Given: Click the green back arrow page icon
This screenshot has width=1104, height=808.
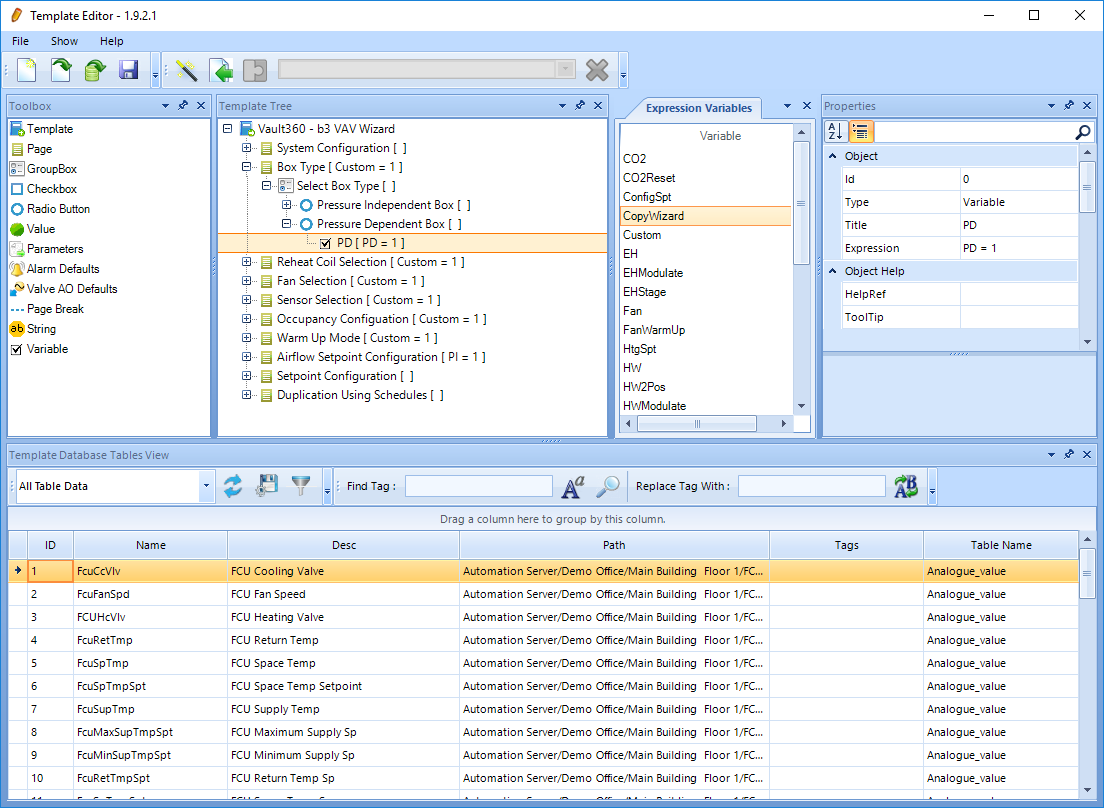Looking at the screenshot, I should (x=222, y=70).
